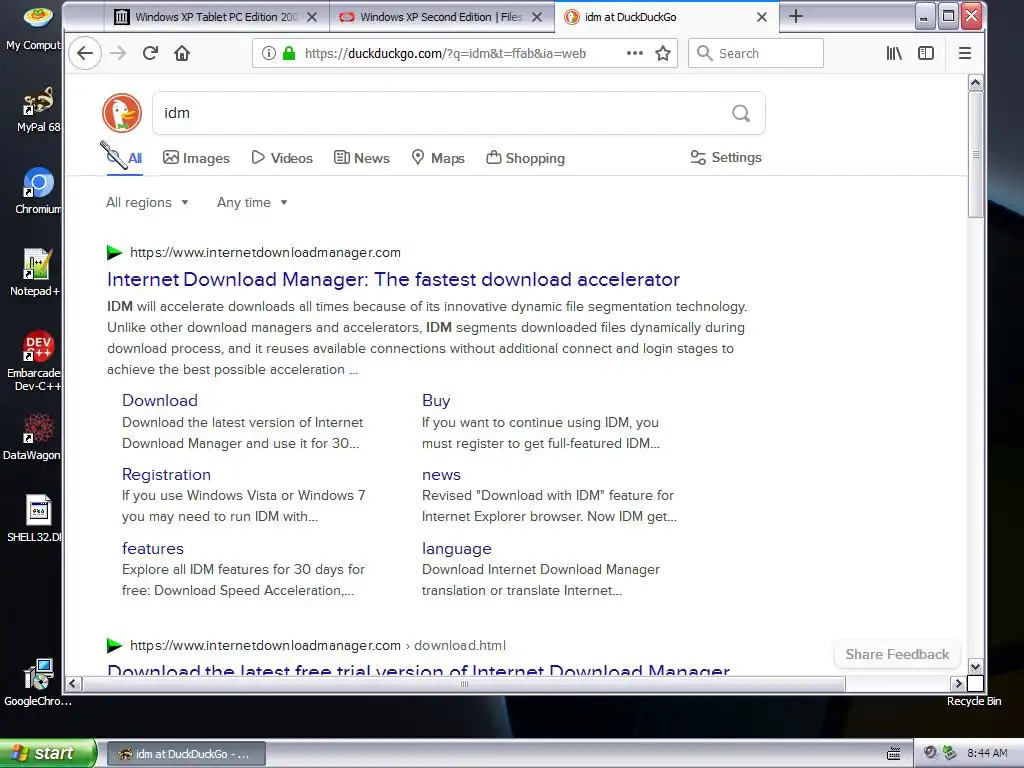Click the vertical scrollbar thumb
This screenshot has height=768, width=1024.
(x=976, y=154)
